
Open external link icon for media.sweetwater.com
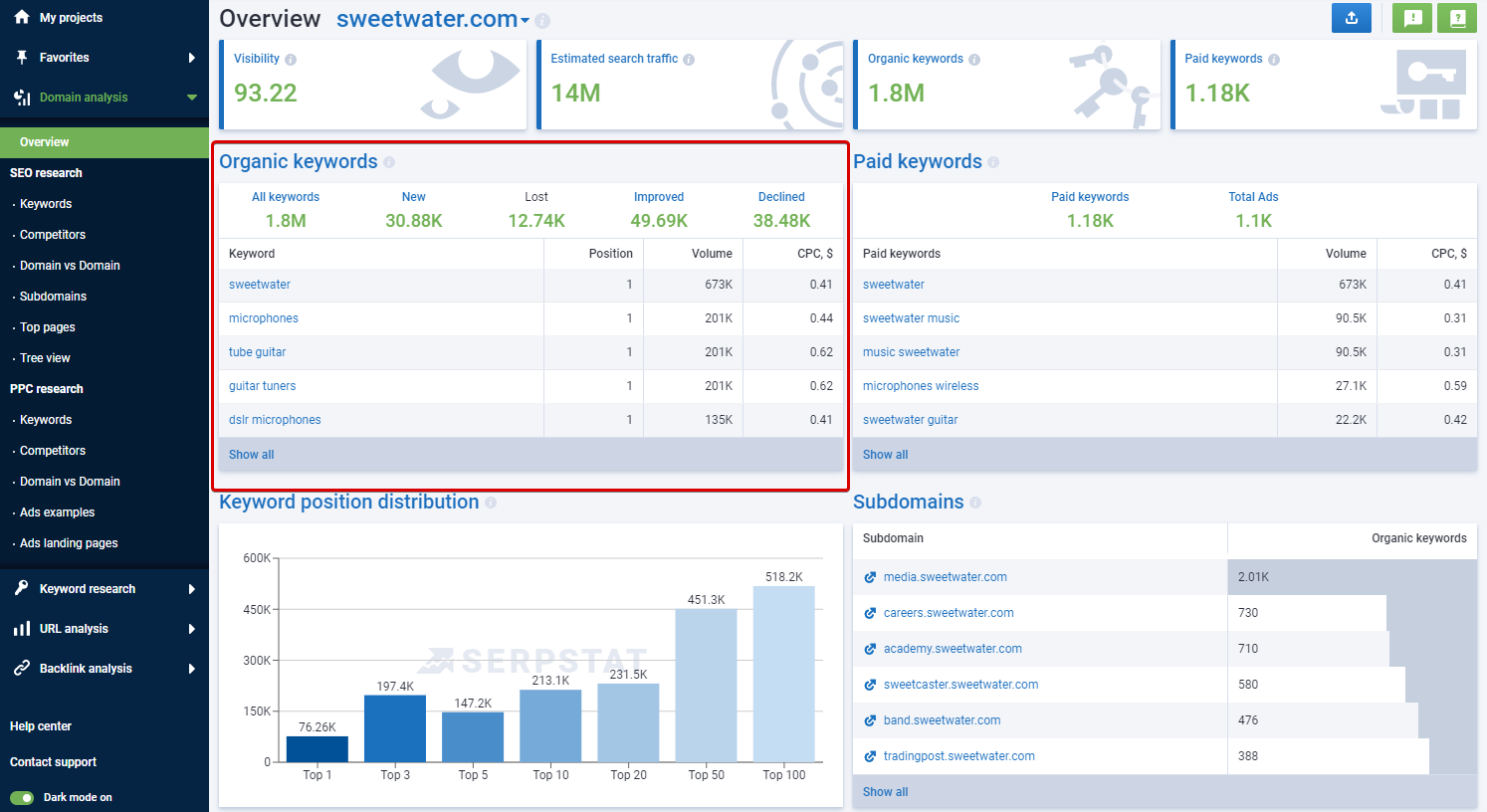pos(870,577)
